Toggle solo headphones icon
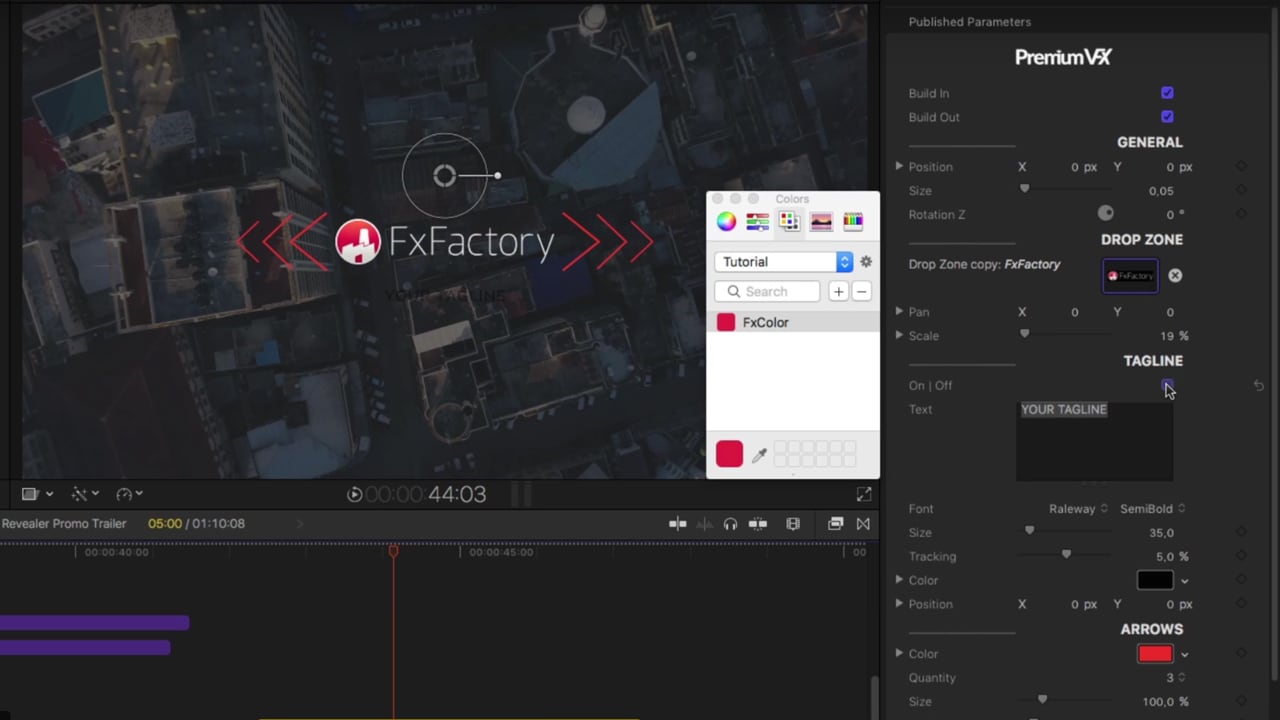 coord(730,523)
